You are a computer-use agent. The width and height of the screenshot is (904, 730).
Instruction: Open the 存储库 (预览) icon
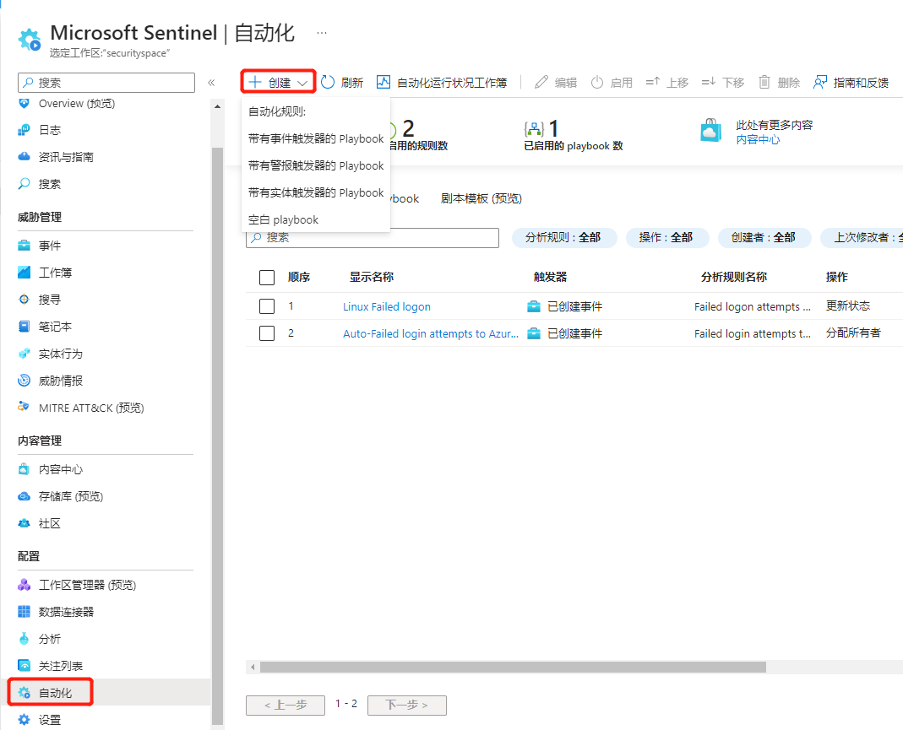24,496
